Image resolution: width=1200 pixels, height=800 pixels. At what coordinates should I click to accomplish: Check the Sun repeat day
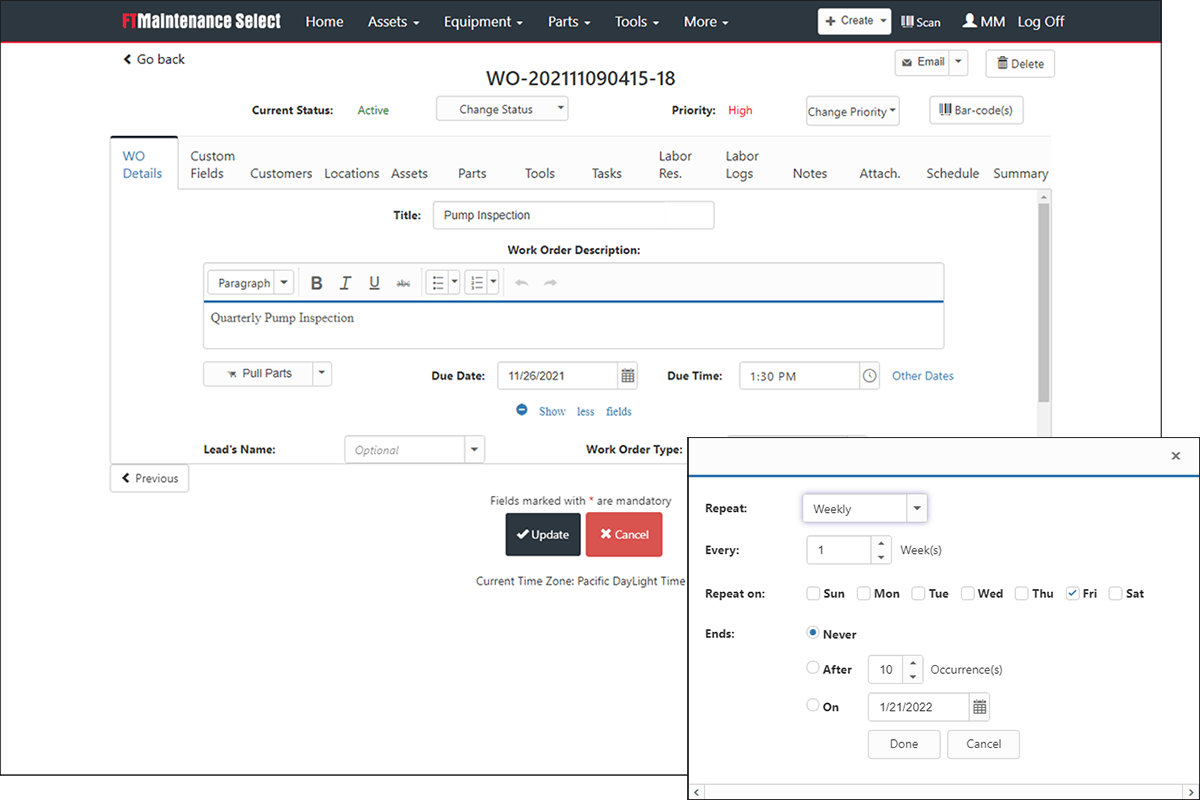(x=814, y=593)
